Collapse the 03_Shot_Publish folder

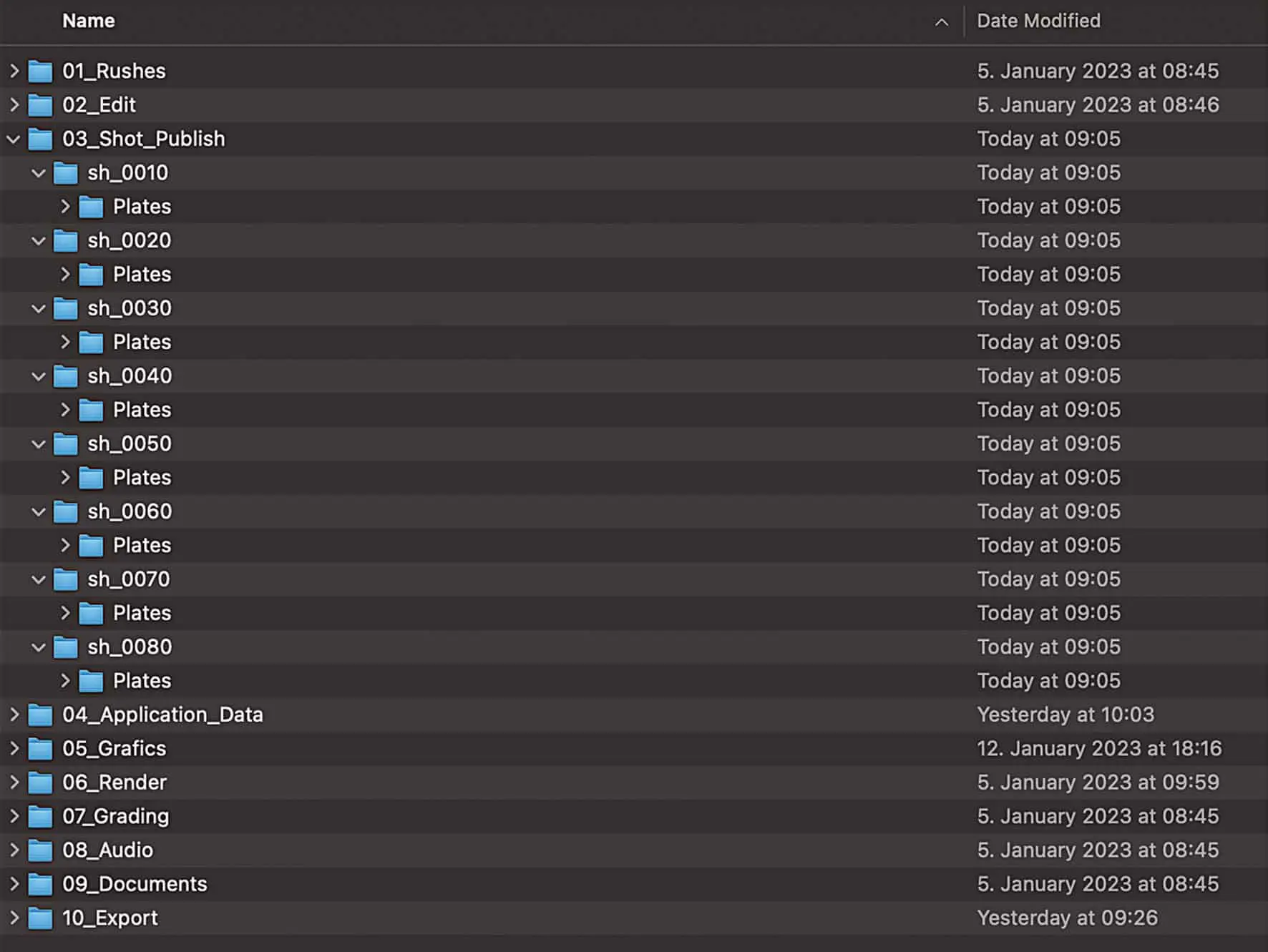(x=14, y=139)
